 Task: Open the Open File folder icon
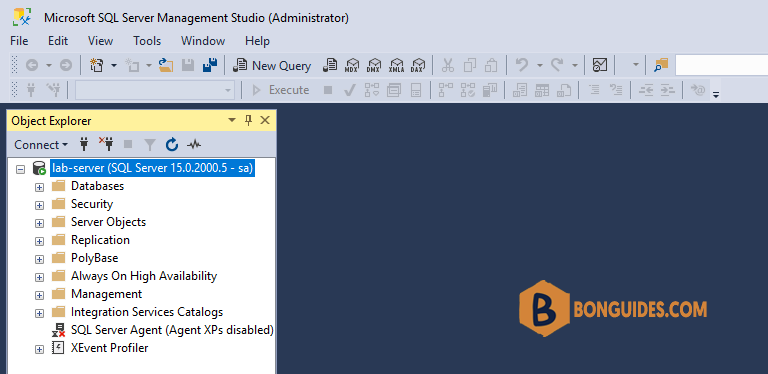coord(167,65)
